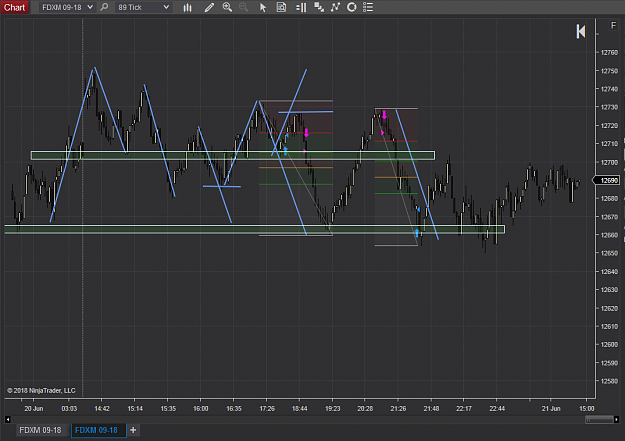The image size is (625, 441).
Task: Open the bar chart style icon
Action: pos(187,7)
